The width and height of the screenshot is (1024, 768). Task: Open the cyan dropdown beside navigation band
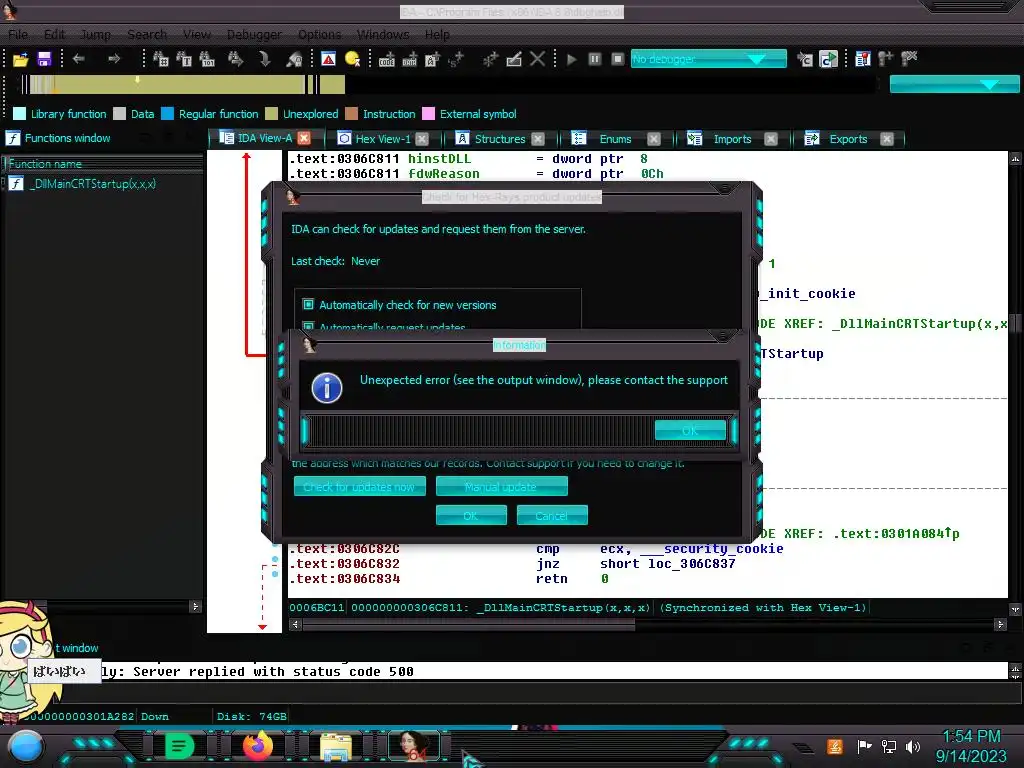coord(954,84)
